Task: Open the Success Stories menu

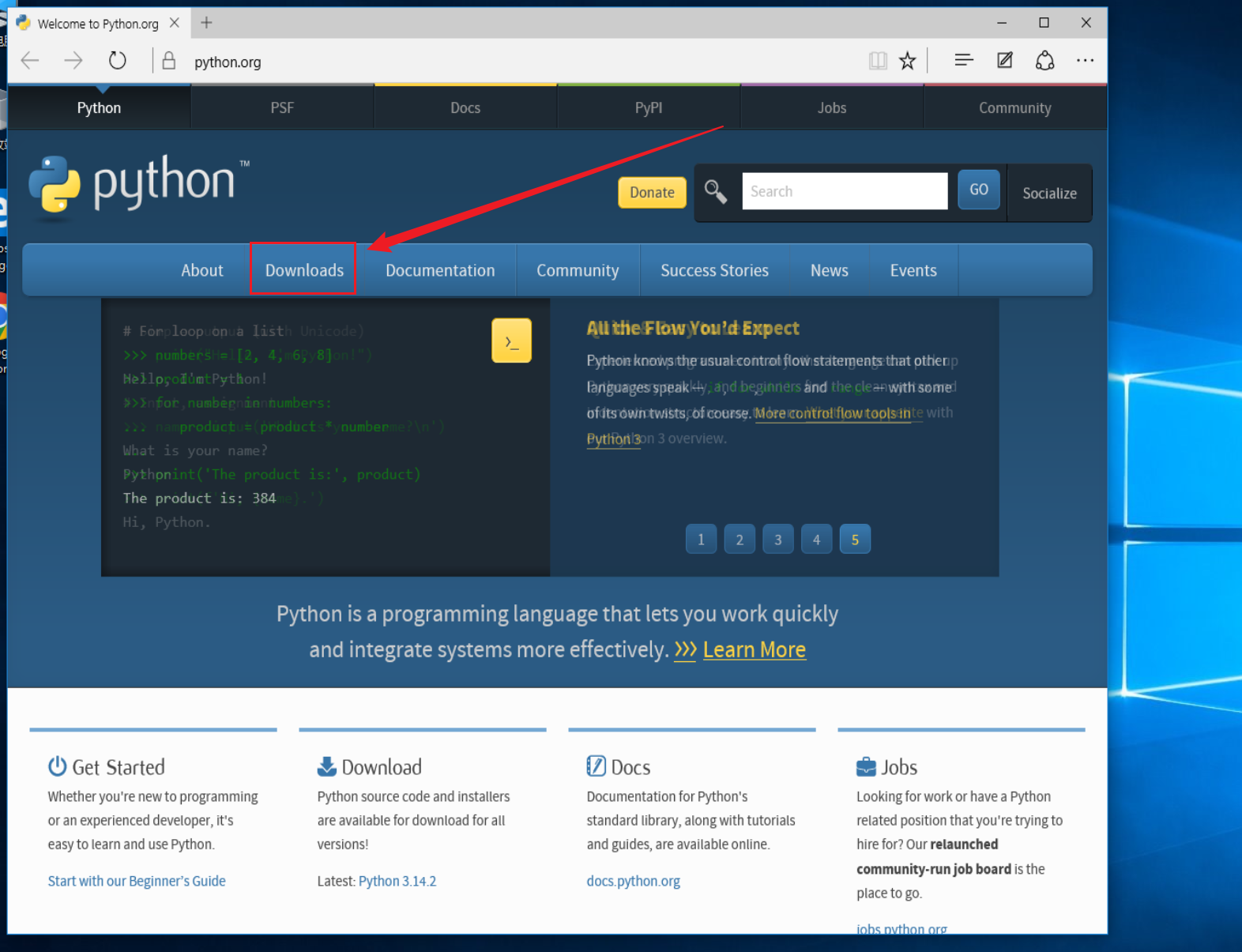Action: click(714, 270)
